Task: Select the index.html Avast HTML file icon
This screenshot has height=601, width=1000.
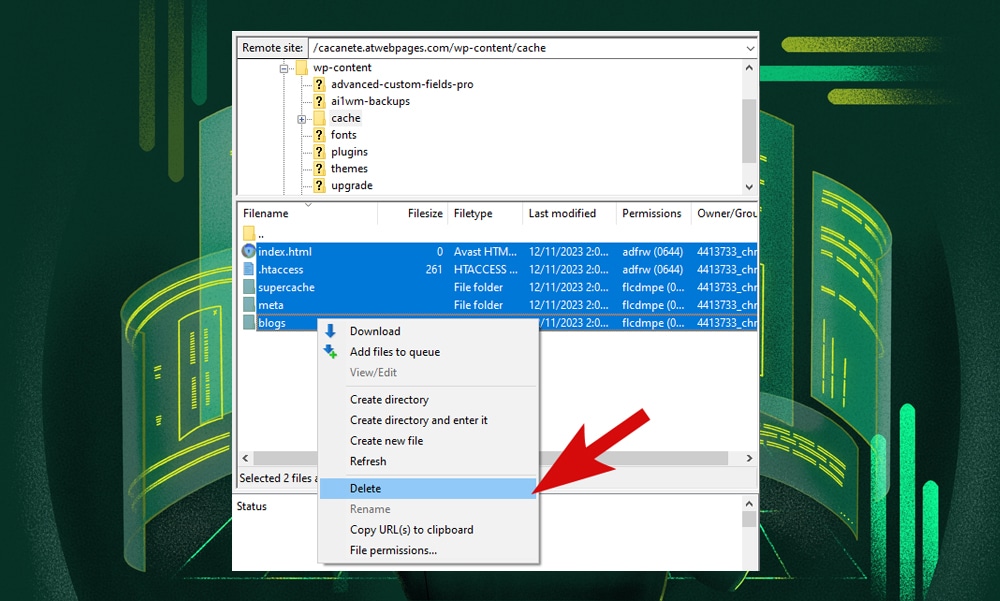Action: click(248, 251)
